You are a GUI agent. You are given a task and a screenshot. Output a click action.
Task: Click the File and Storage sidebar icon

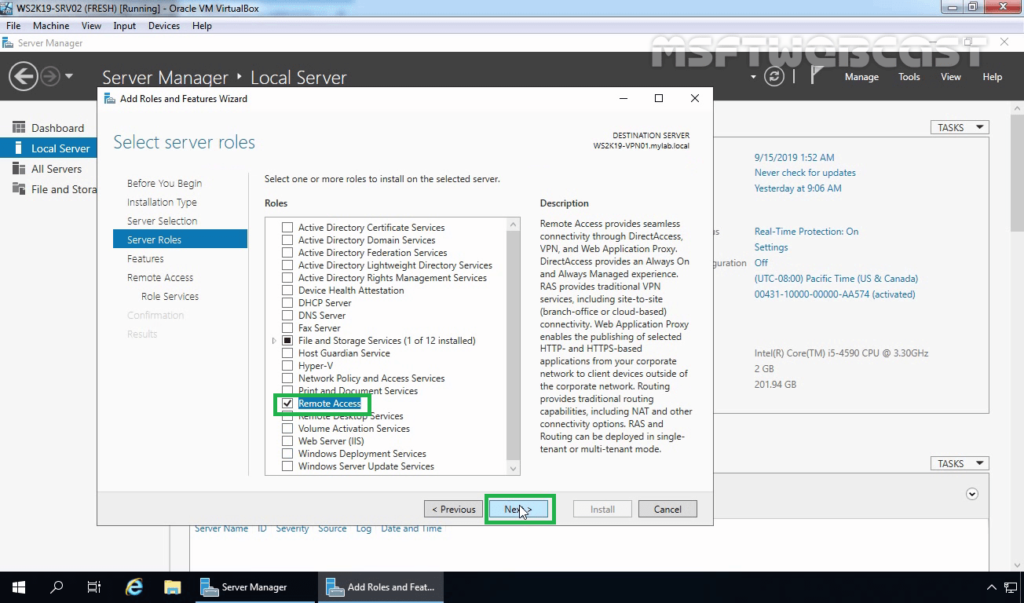(x=19, y=189)
